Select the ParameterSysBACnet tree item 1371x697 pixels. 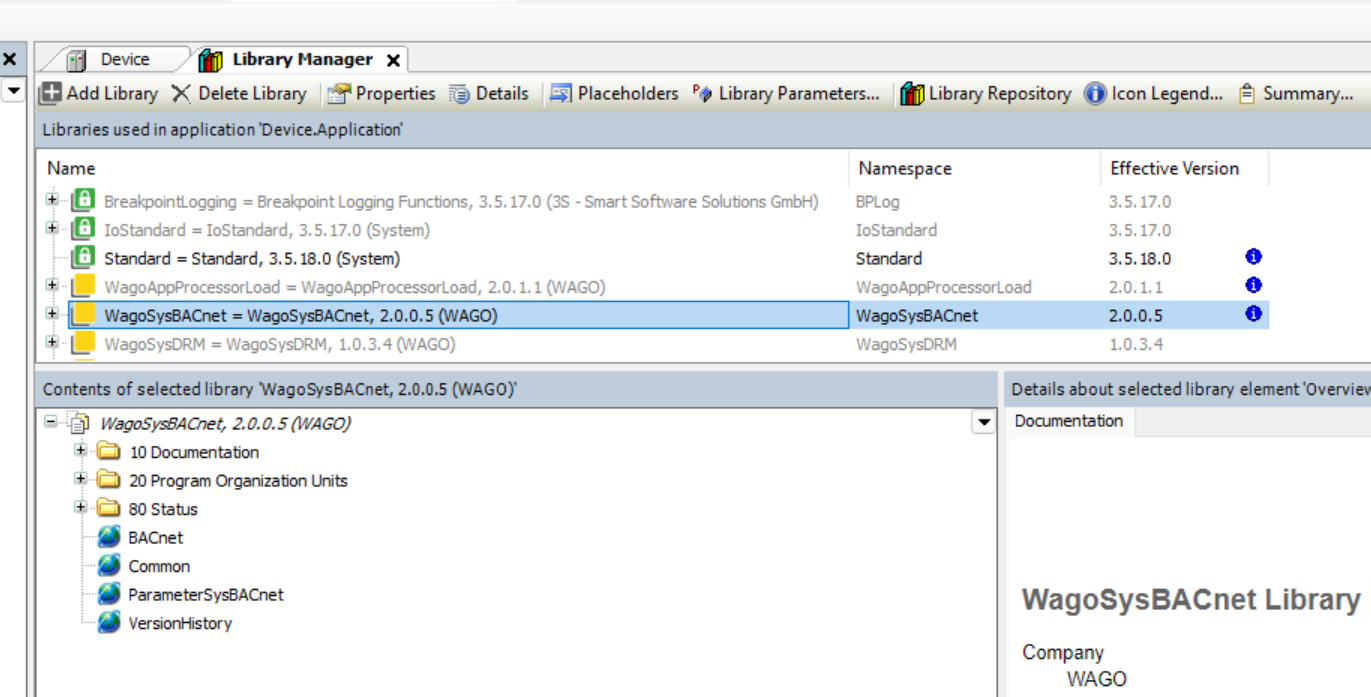point(205,594)
